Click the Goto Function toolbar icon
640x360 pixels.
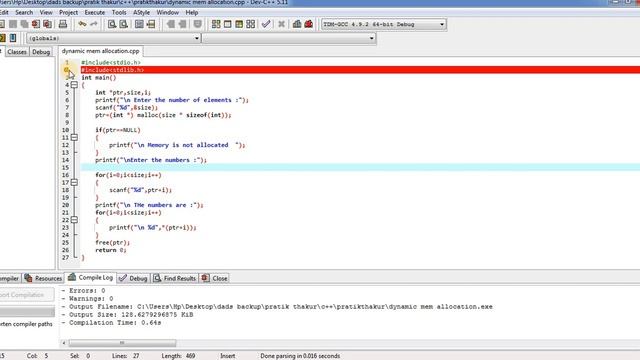tap(139, 24)
